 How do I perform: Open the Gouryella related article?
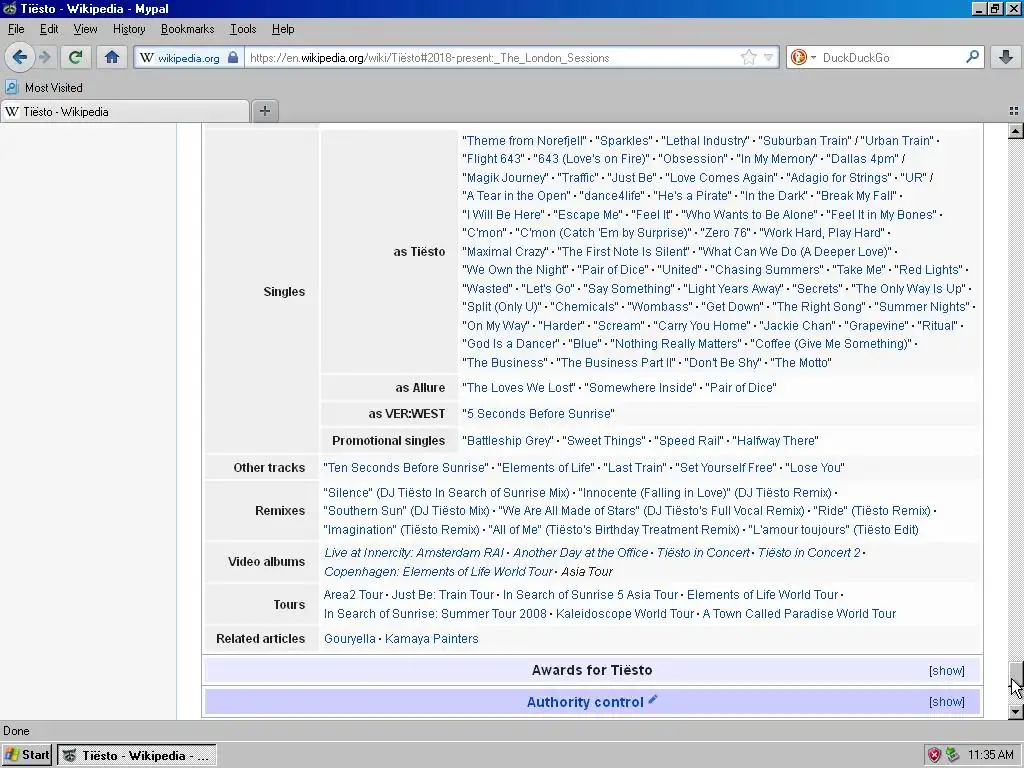(349, 639)
